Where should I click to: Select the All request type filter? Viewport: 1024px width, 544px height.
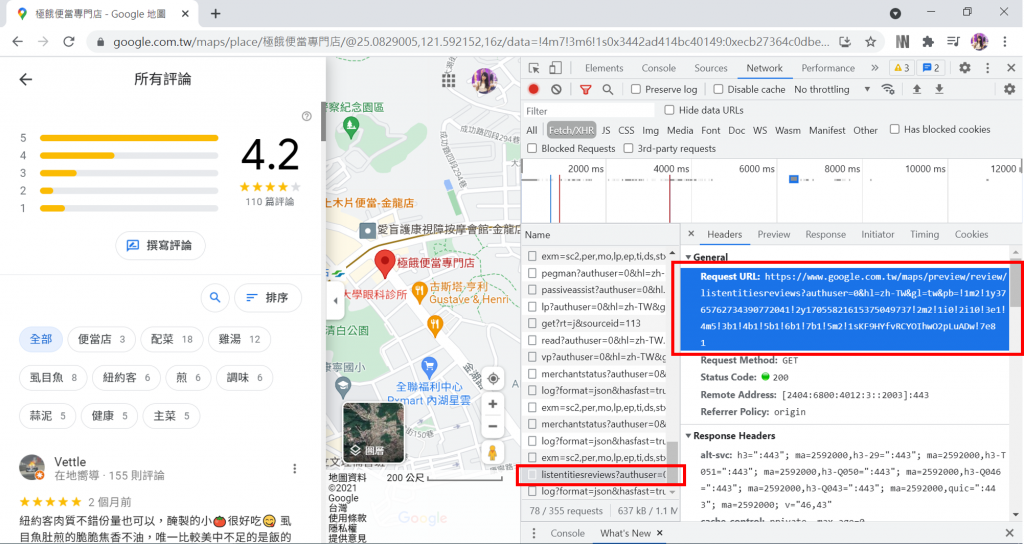(x=532, y=131)
